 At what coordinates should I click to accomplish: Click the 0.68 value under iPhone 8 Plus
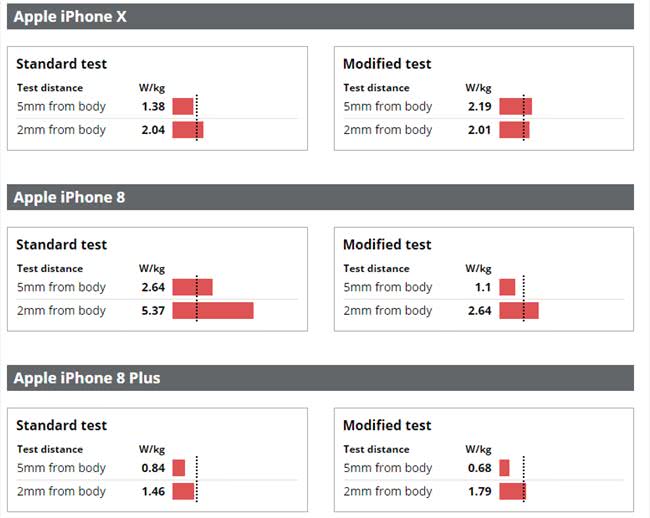point(480,468)
